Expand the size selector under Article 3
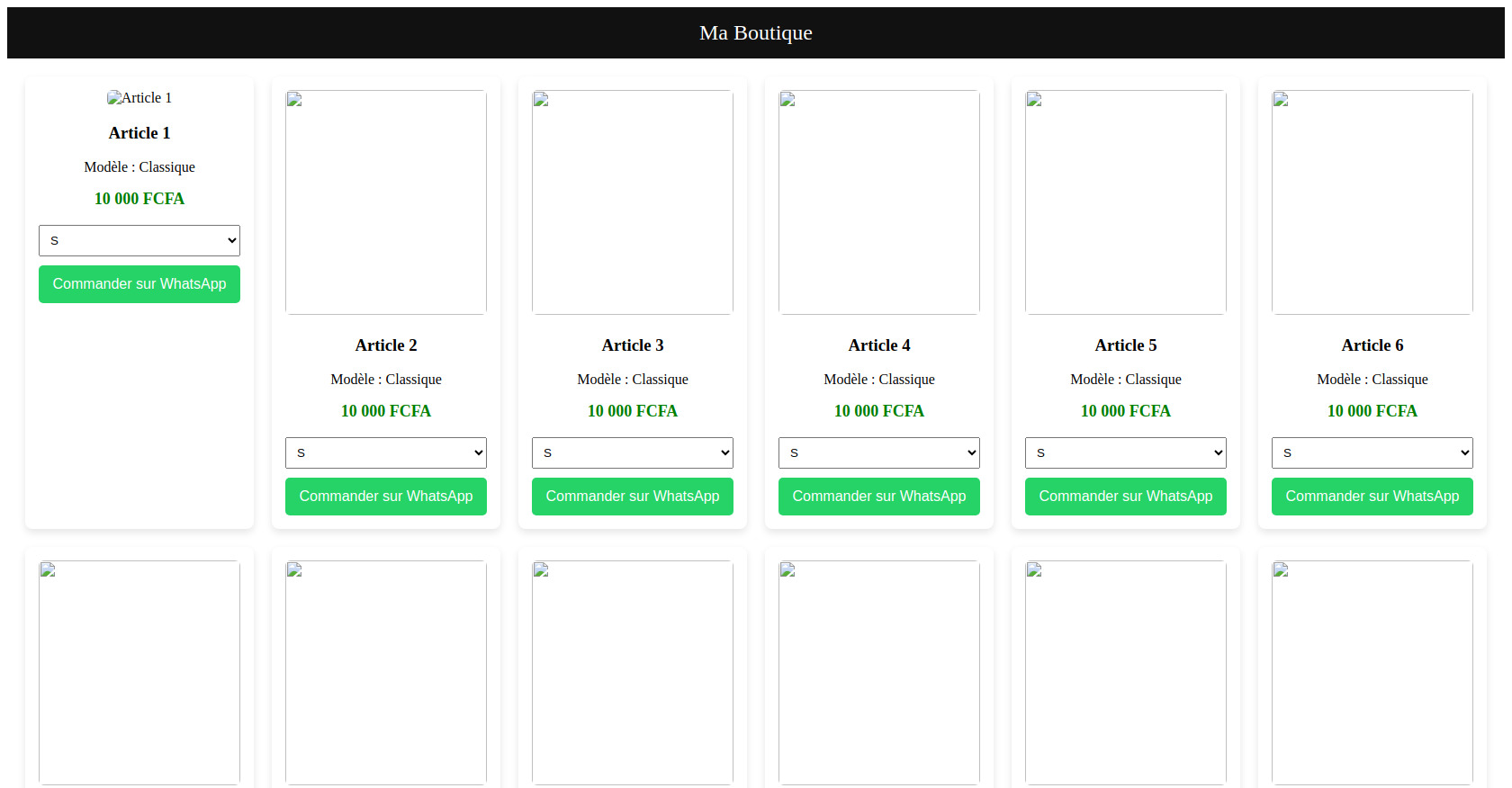 (x=632, y=452)
